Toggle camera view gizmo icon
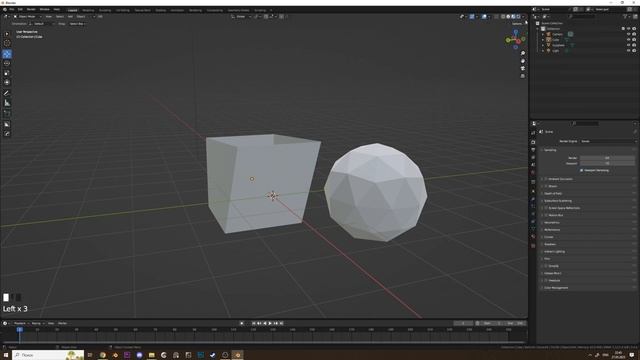 (522, 68)
